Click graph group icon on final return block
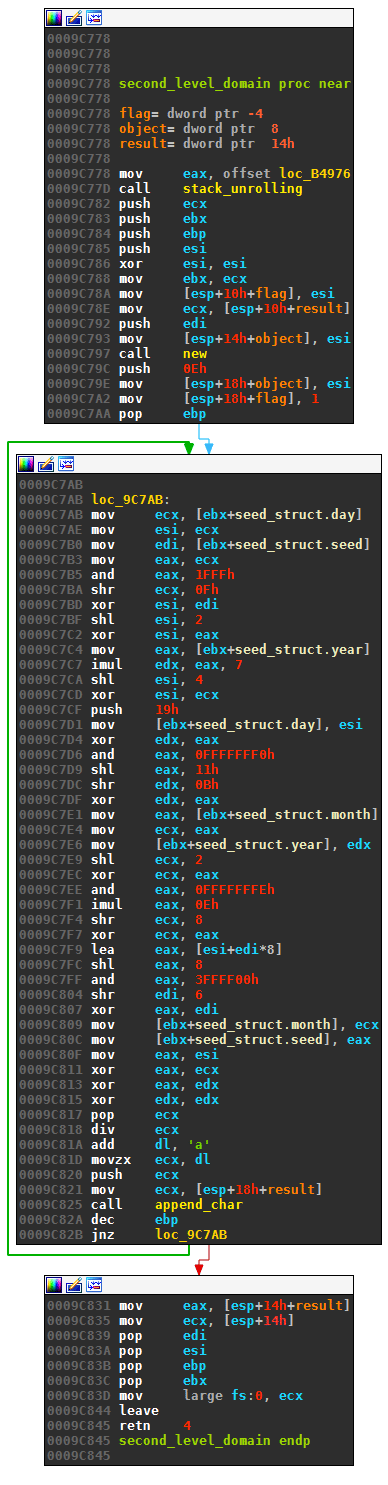The width and height of the screenshot is (388, 1485). coord(94,1285)
